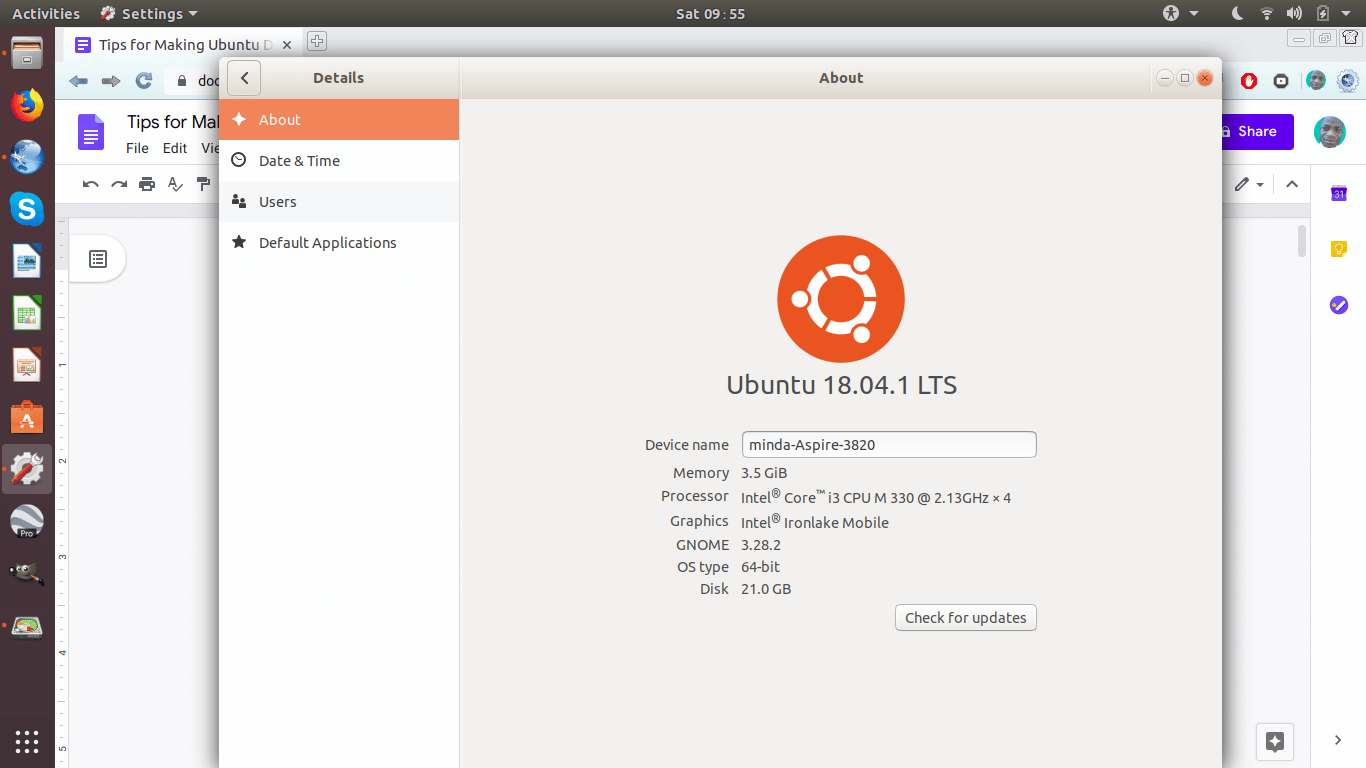Launch Firefox from the dock

click(x=27, y=105)
